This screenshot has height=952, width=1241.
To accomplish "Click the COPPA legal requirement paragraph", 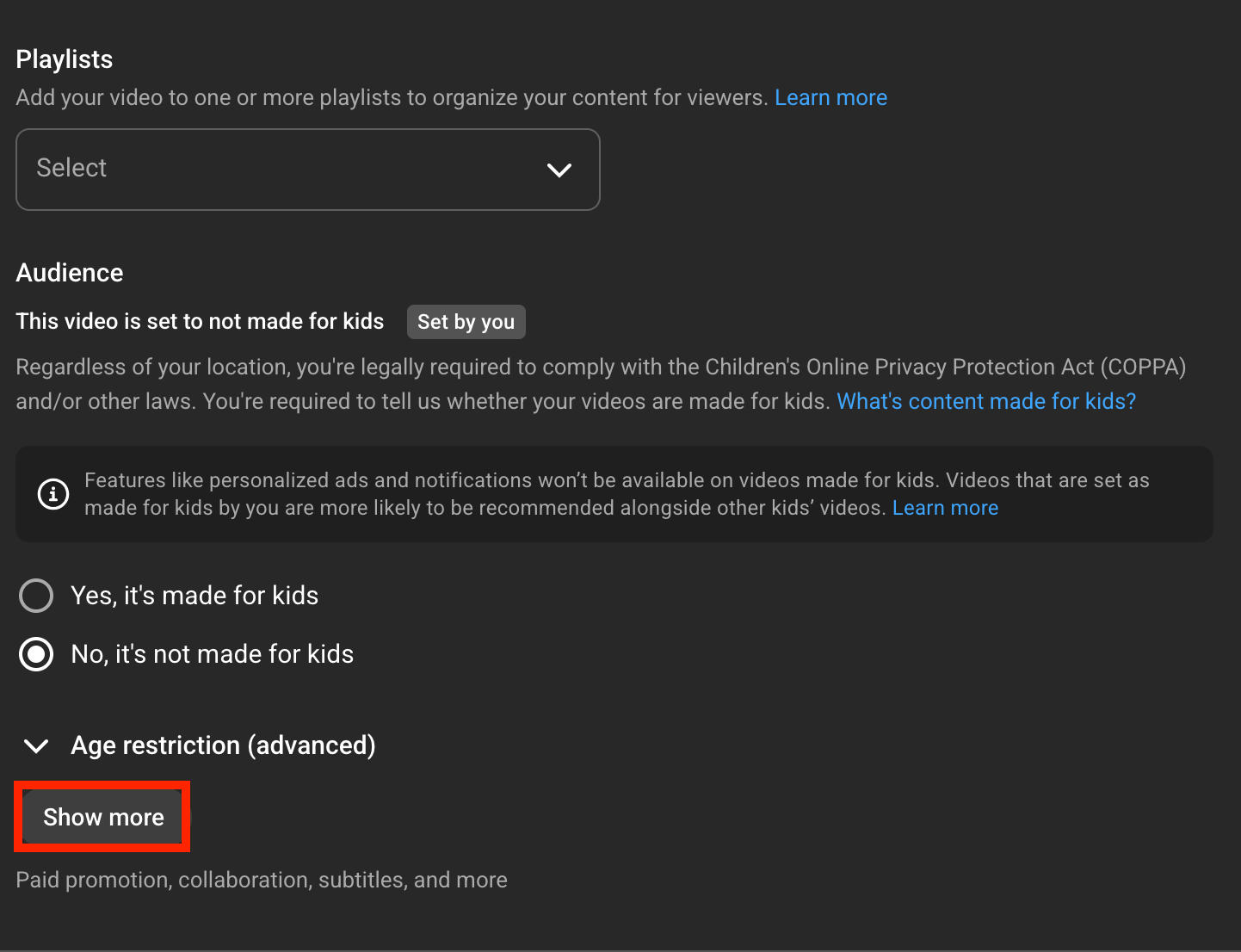I will [516, 368].
